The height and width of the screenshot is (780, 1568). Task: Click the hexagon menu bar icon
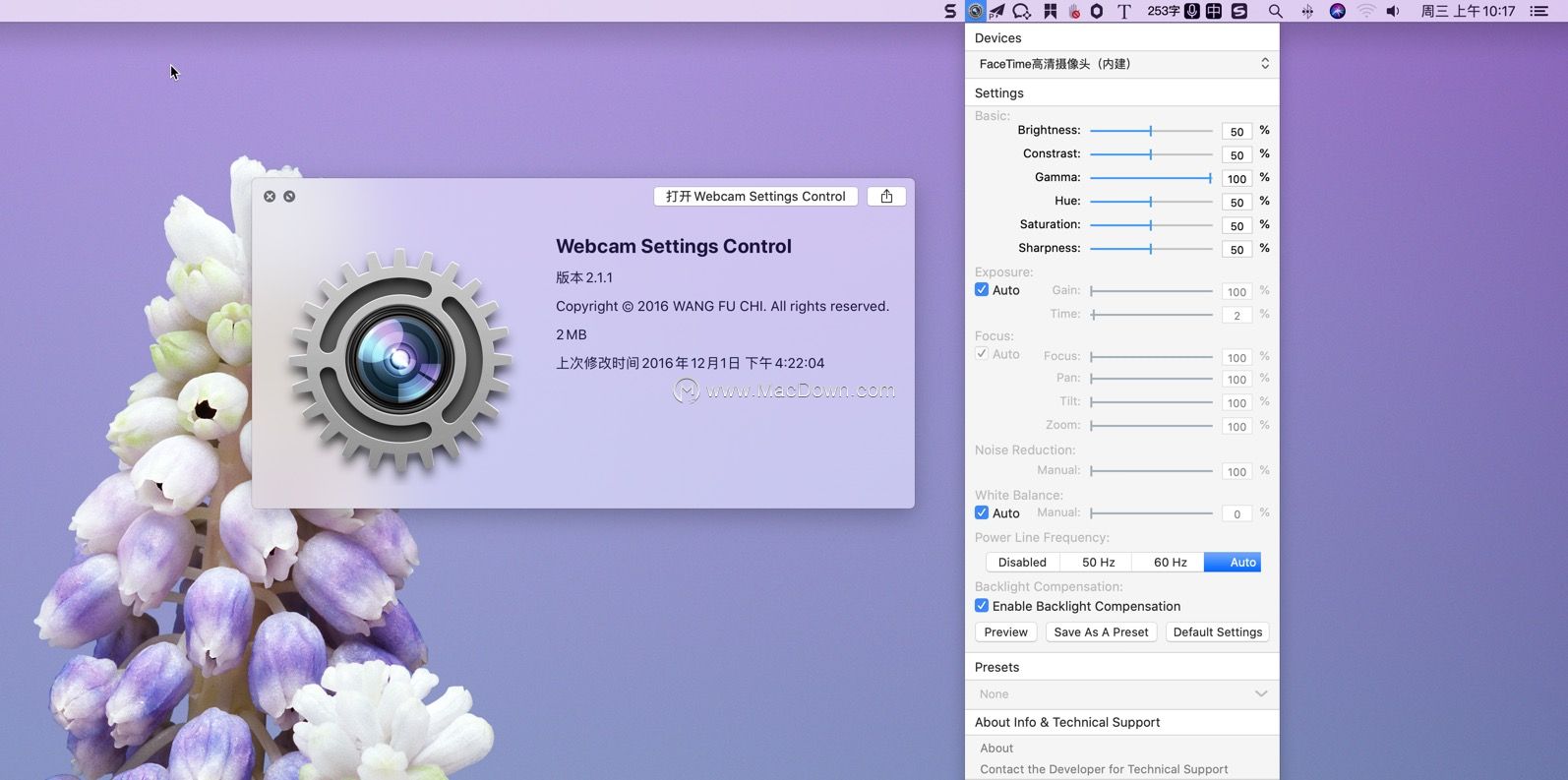tap(1097, 11)
